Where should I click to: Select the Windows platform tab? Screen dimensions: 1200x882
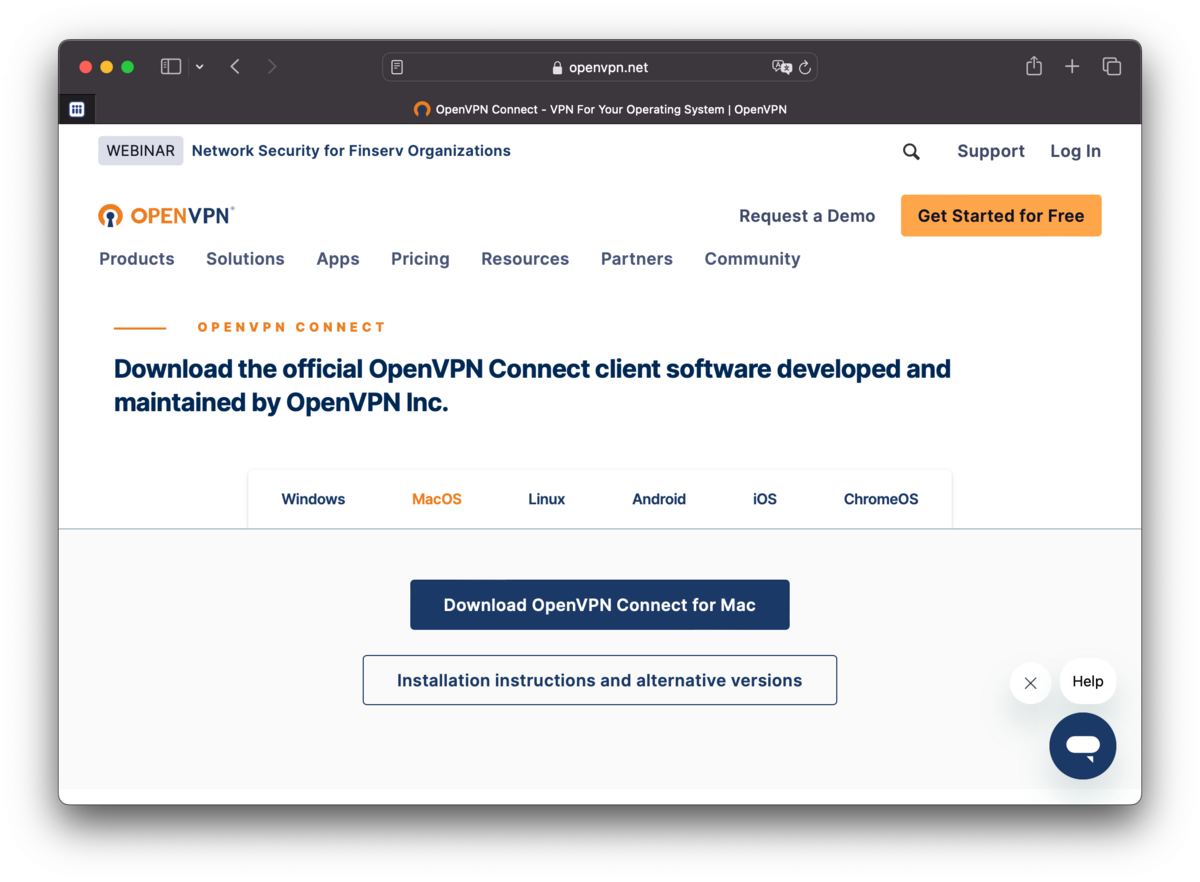click(313, 499)
